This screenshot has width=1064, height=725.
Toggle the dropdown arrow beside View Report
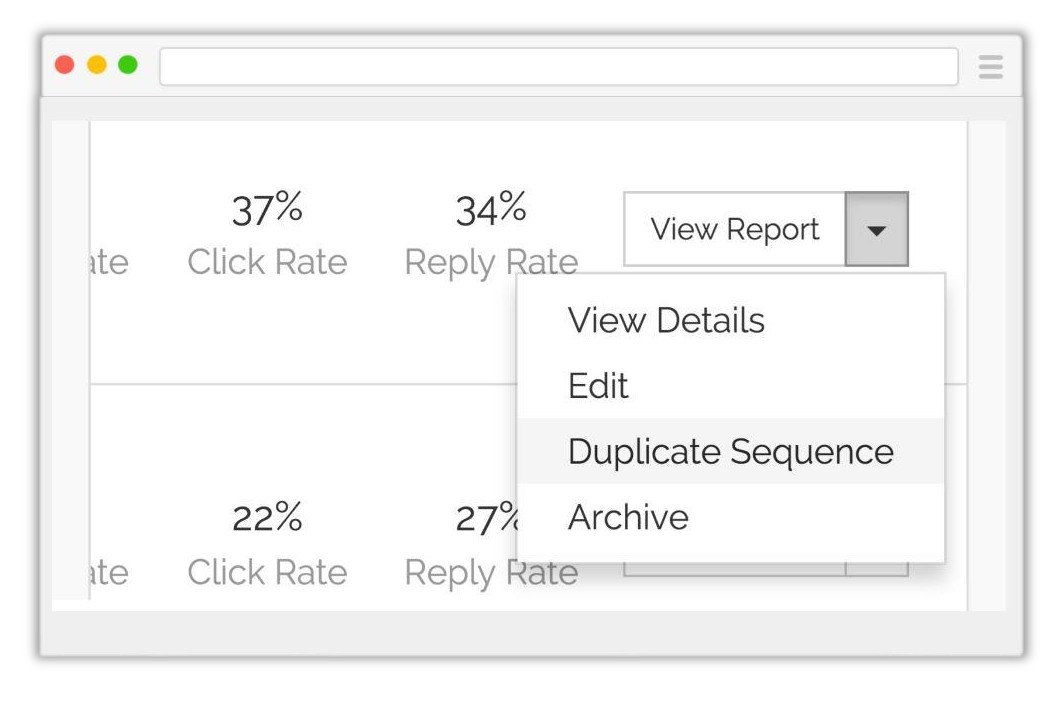coord(877,229)
